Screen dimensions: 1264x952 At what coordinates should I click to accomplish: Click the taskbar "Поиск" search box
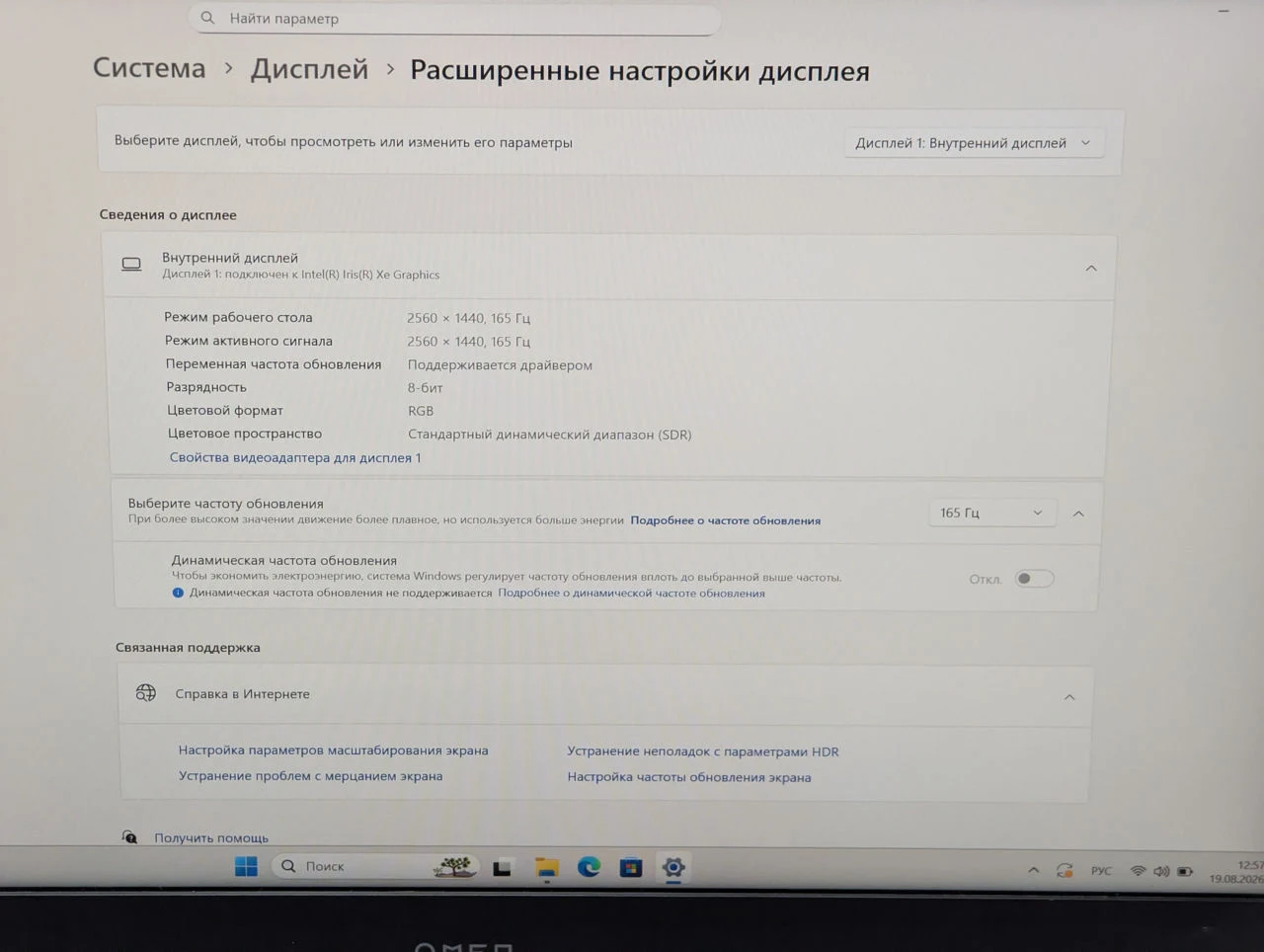coord(375,867)
